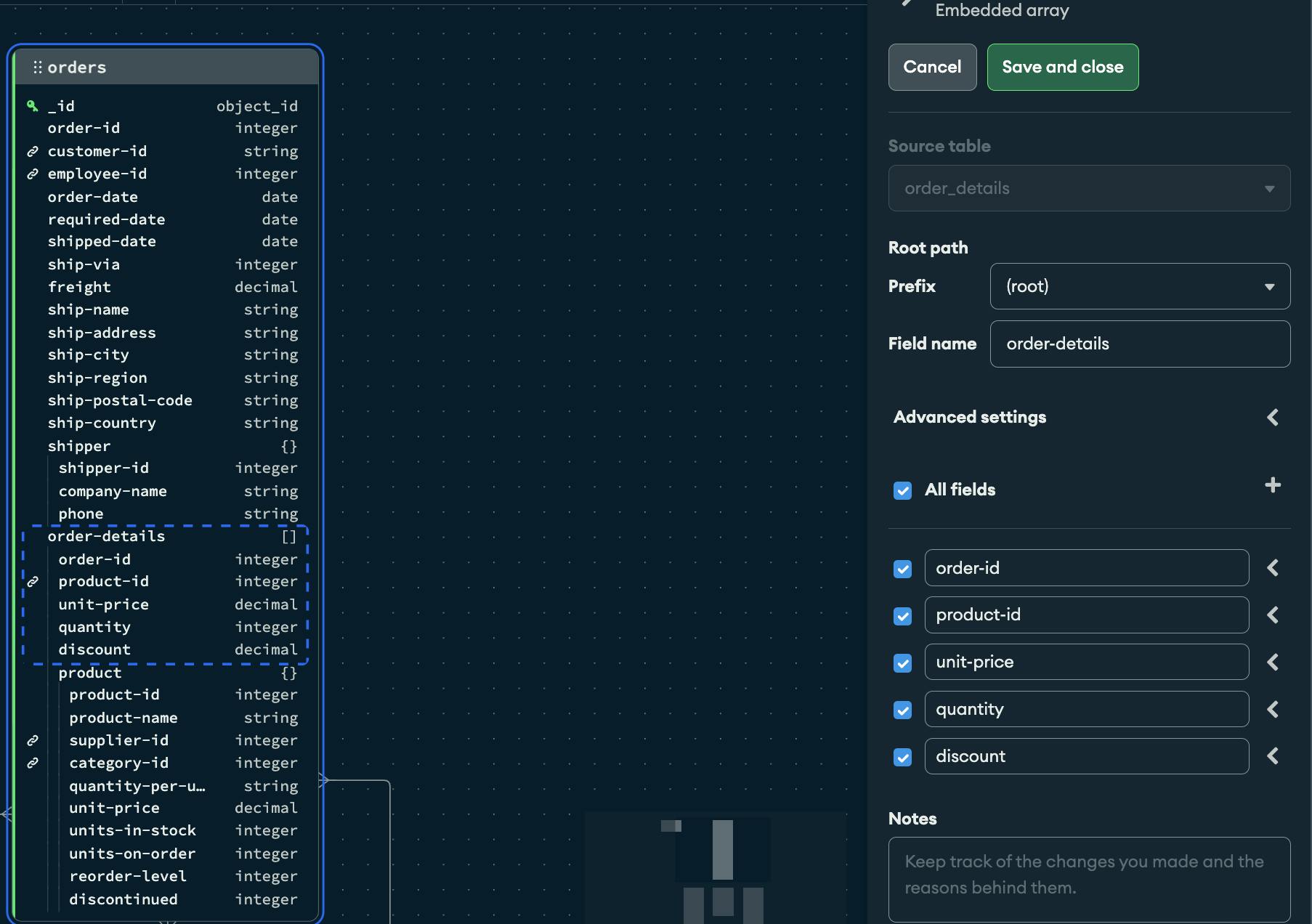The height and width of the screenshot is (924, 1312).
Task: Select the freight field row
Action: point(166,287)
